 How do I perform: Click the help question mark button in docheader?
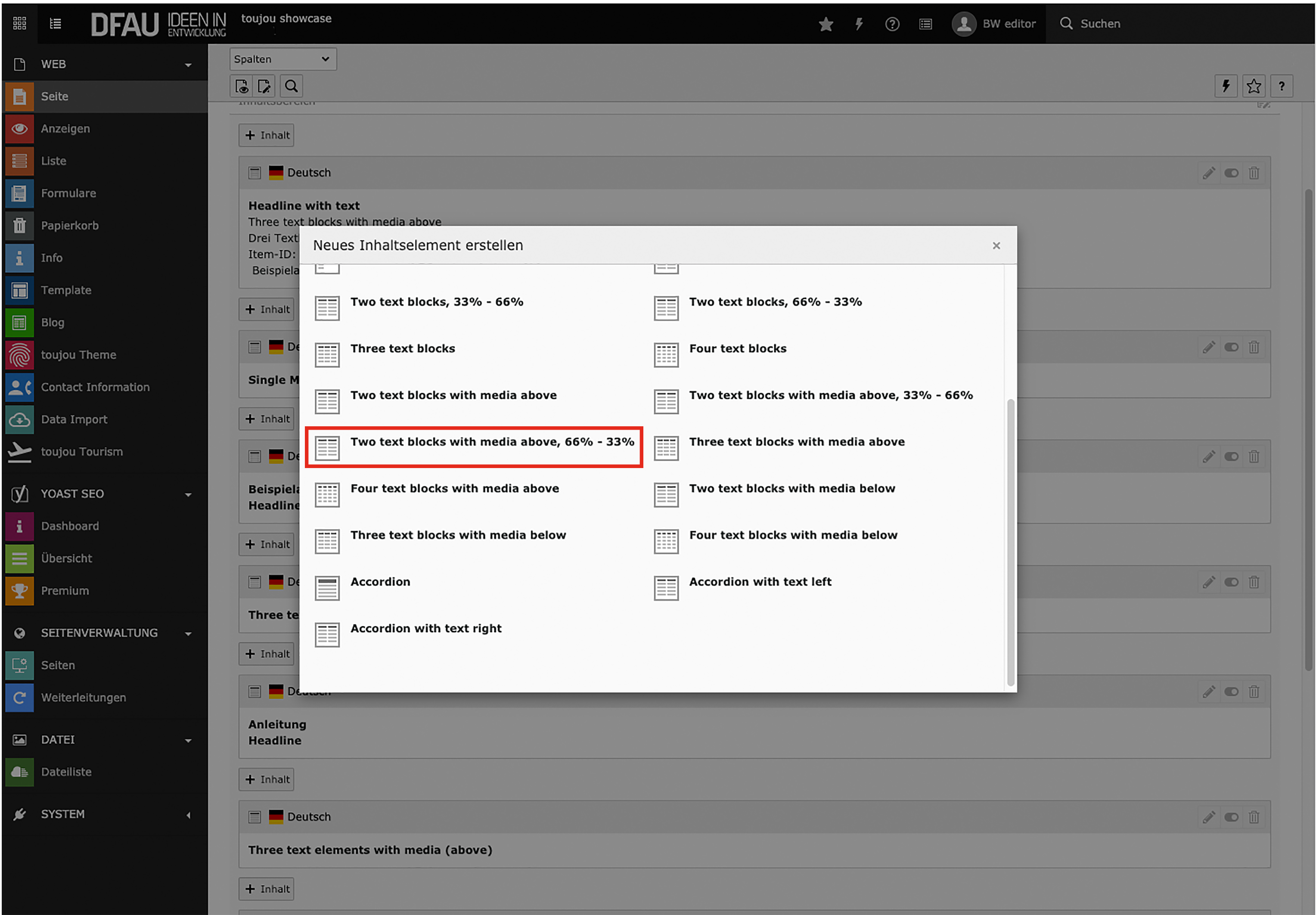tap(1282, 87)
